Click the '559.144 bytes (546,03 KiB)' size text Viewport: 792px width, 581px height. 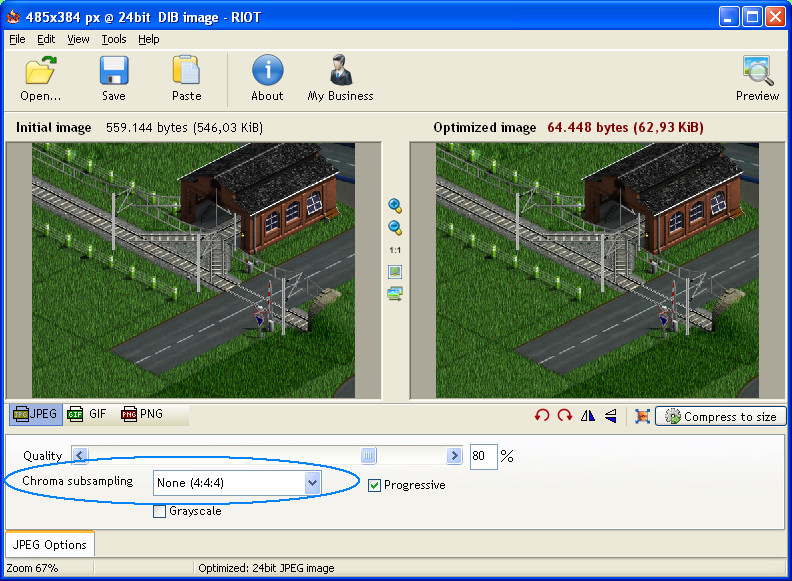[184, 127]
